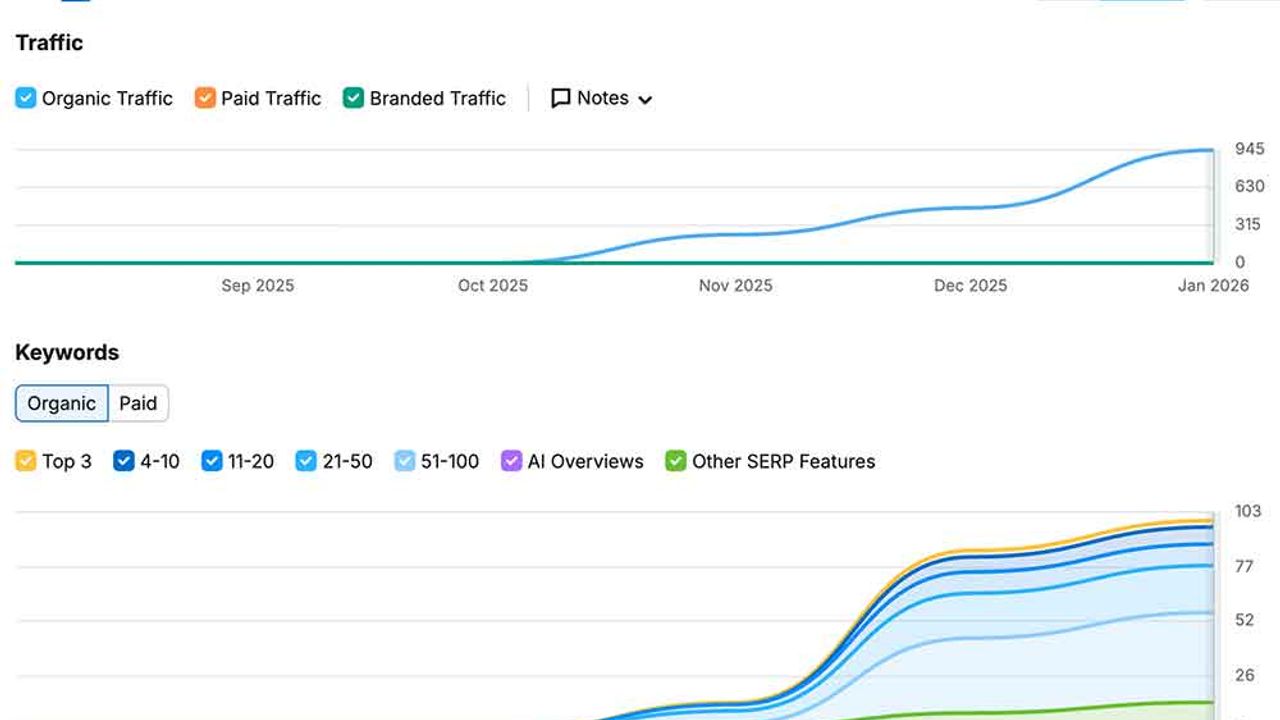
Task: Click the green Other SERP Features chart area
Action: 1100,714
